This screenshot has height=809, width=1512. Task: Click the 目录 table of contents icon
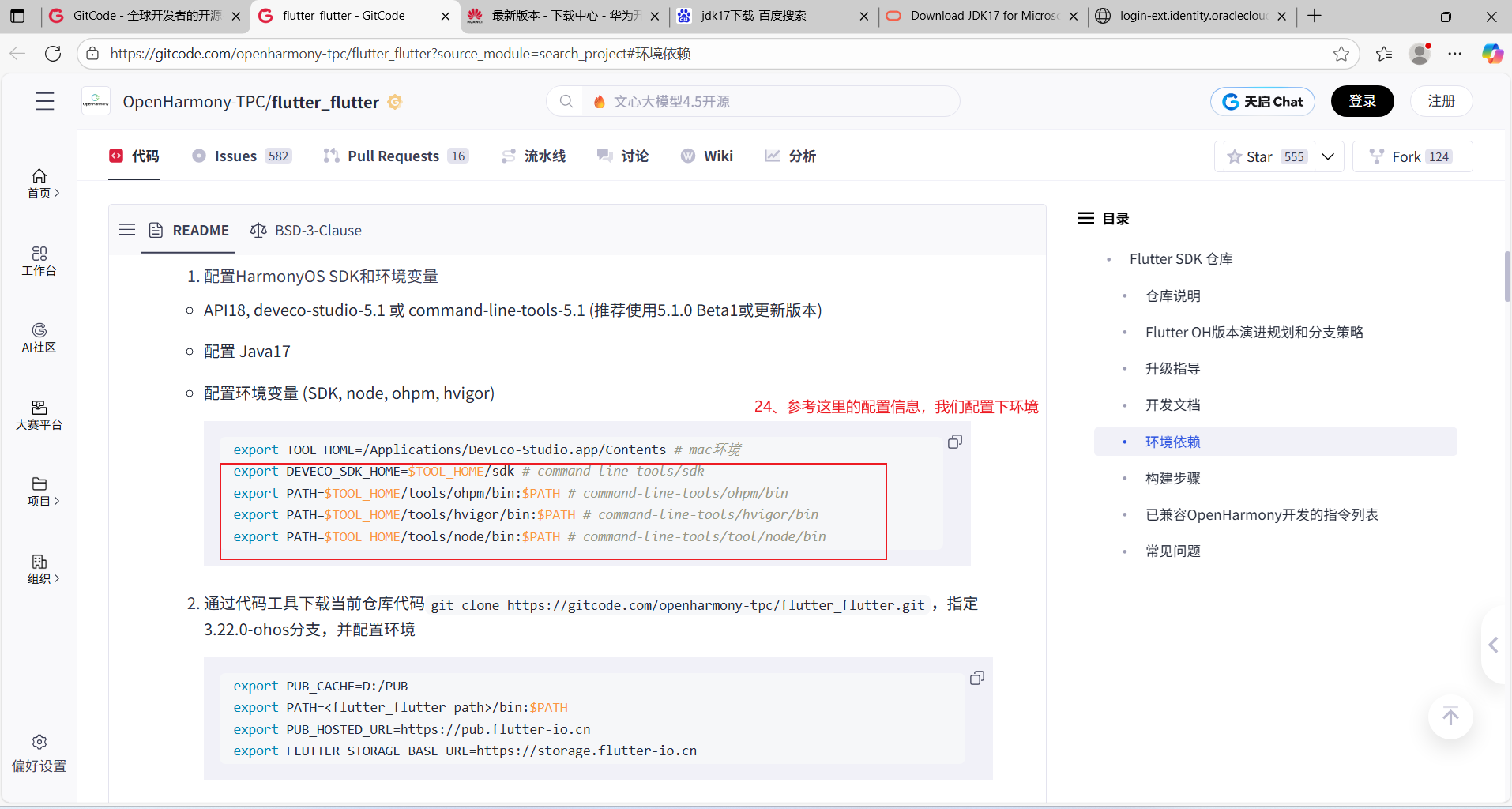[1086, 218]
